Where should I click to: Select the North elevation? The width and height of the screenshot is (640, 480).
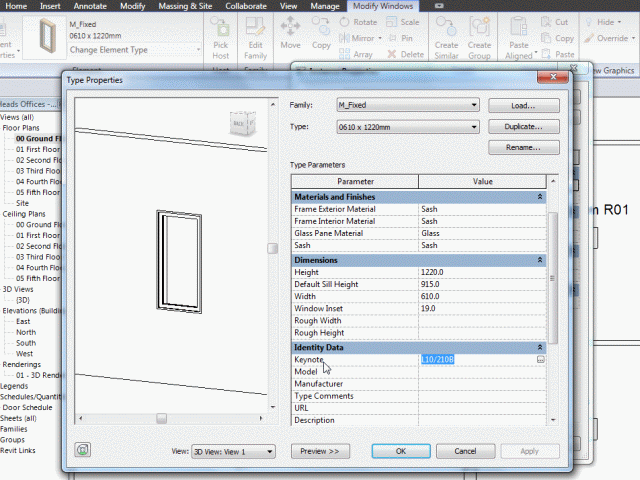click(x=26, y=332)
